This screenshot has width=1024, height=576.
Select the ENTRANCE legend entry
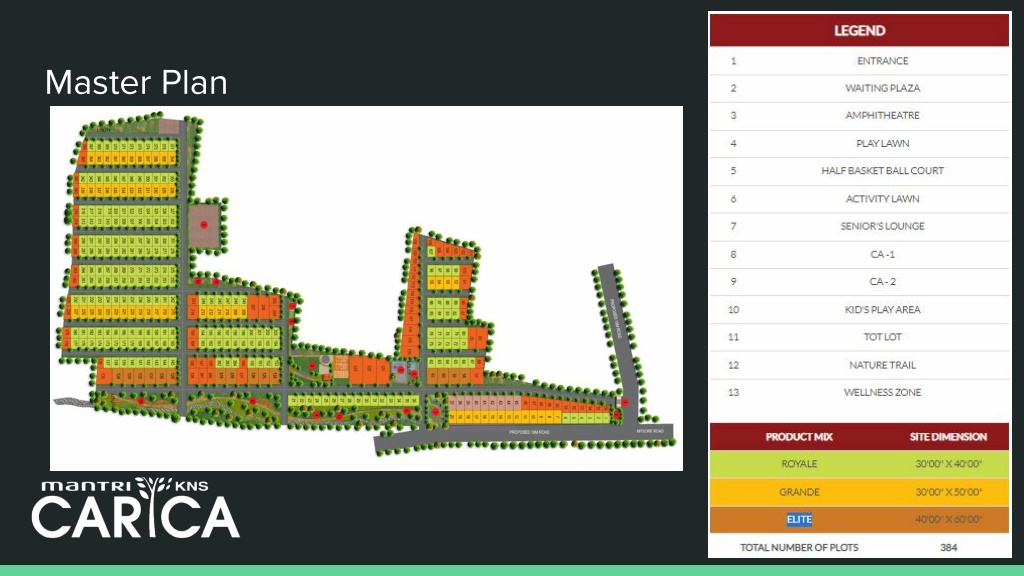point(882,61)
